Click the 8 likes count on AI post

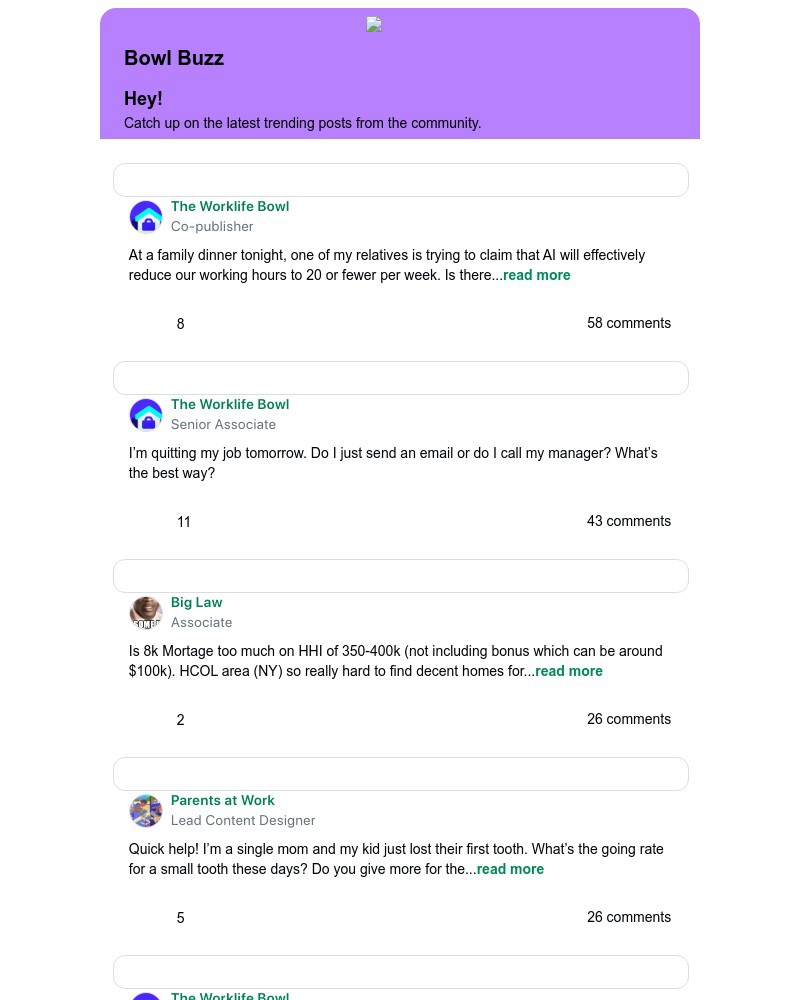(180, 324)
